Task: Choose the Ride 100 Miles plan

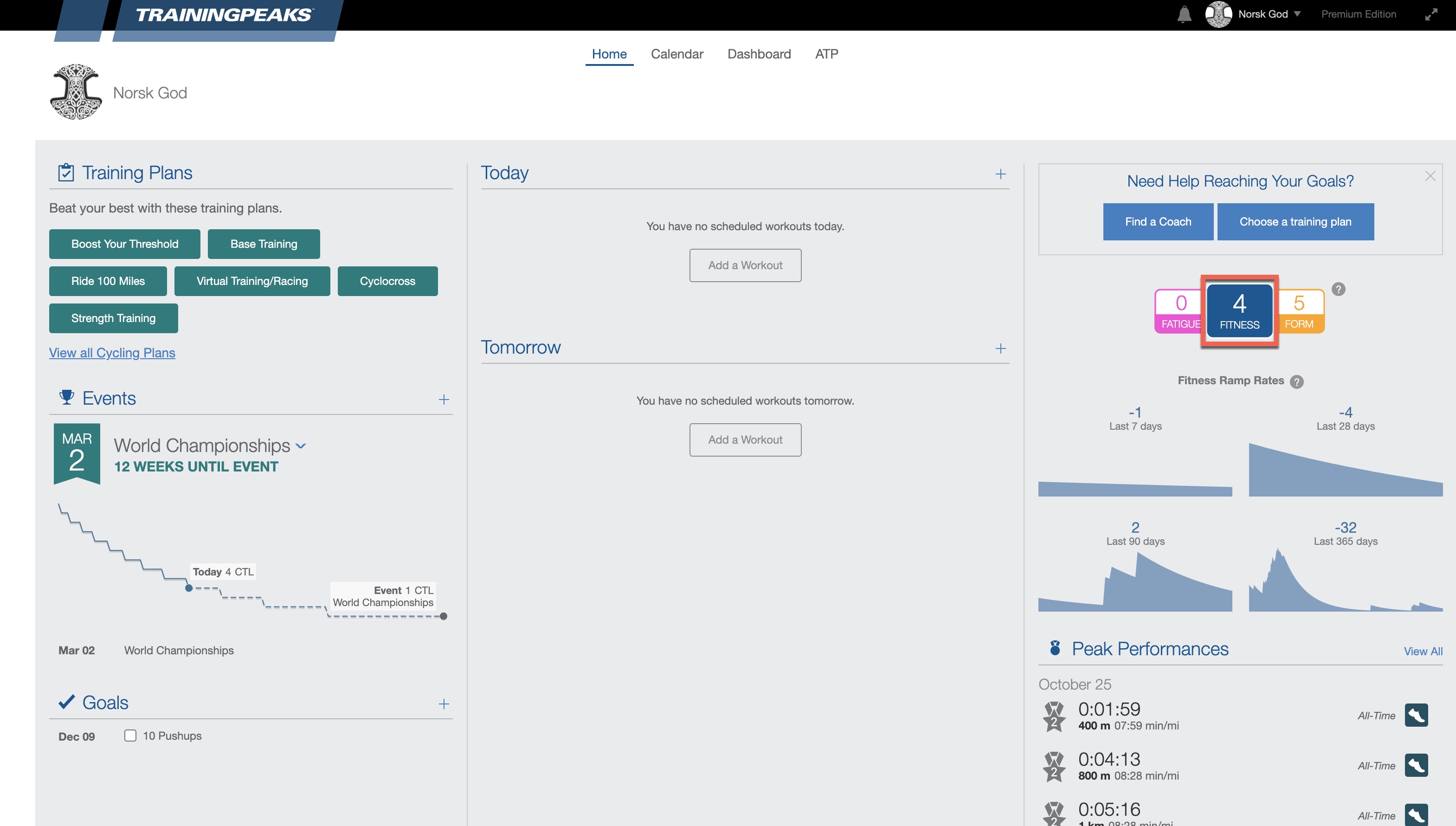Action: (x=108, y=281)
